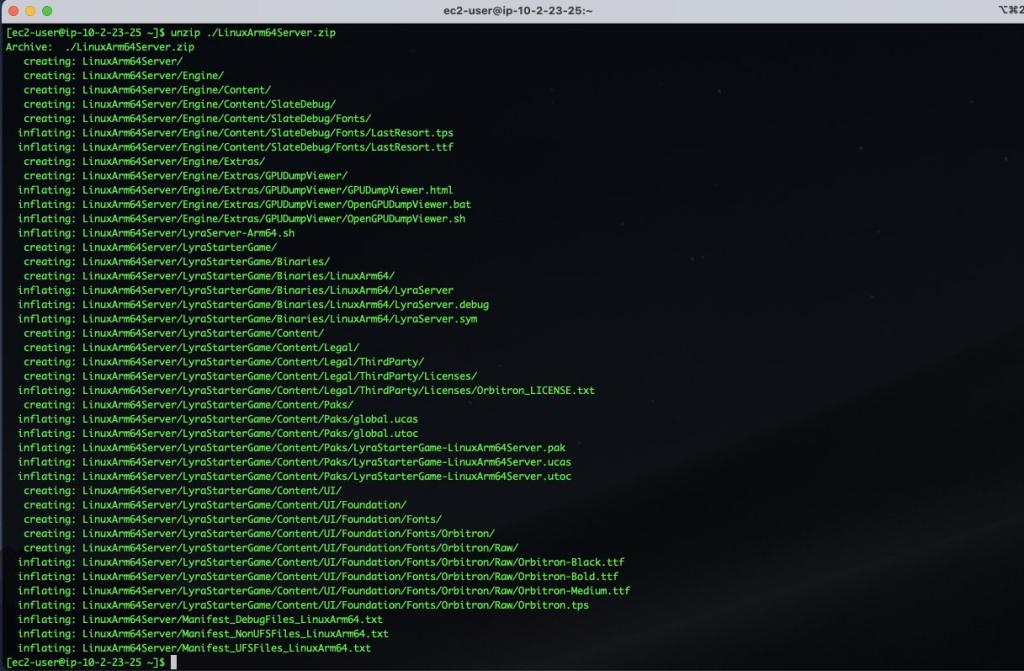Select the LastResort.ttf inflating line
This screenshot has width=1024, height=671.
235,148
